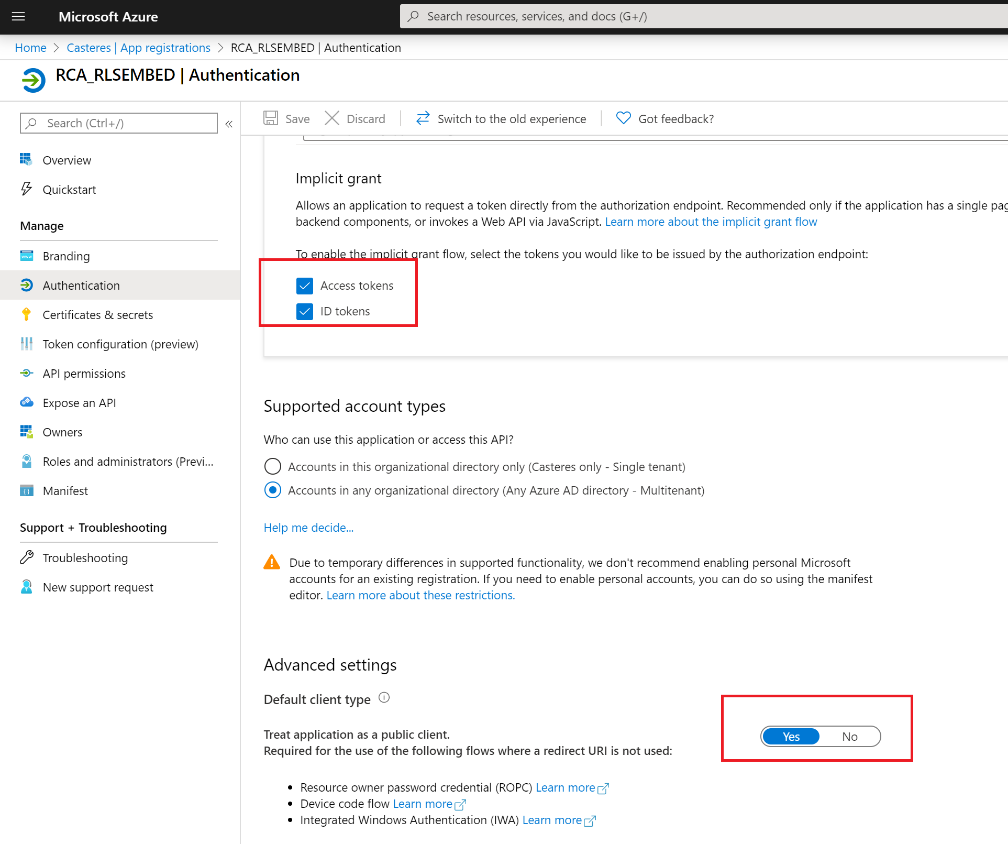Uncheck the ID tokens checkbox
Image resolution: width=1008 pixels, height=844 pixels.
(304, 311)
